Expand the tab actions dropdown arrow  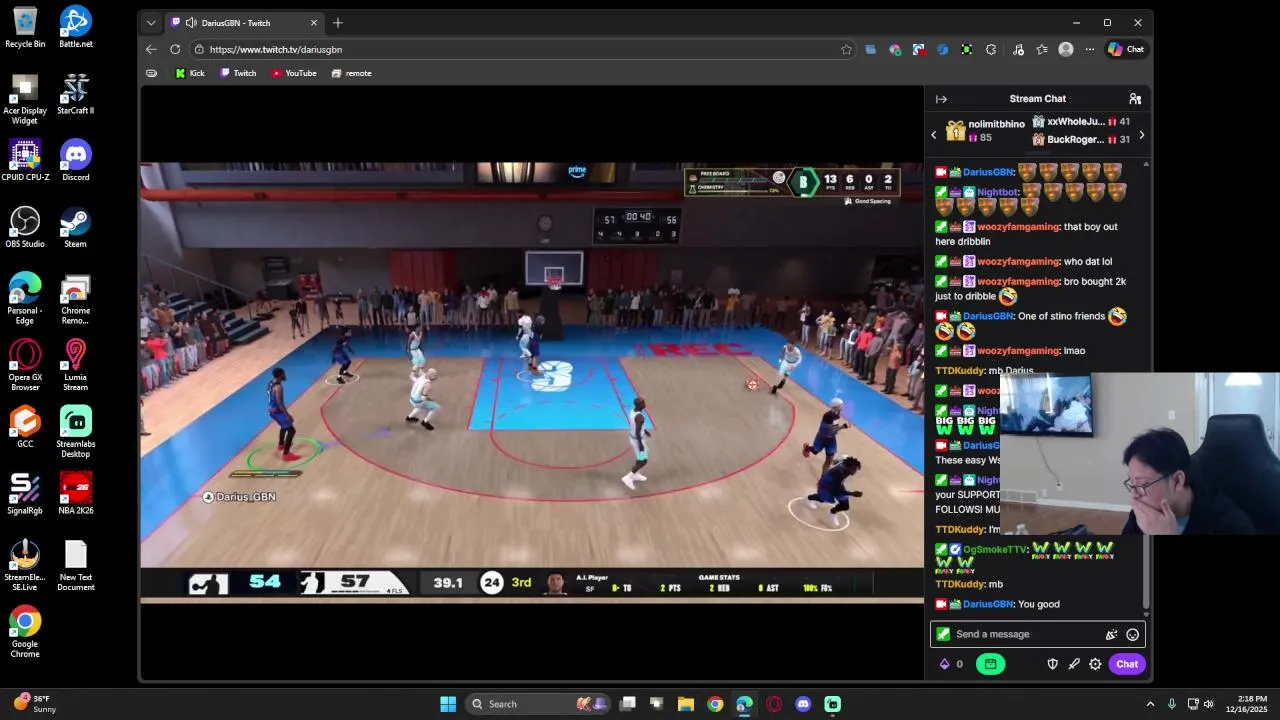[x=151, y=23]
